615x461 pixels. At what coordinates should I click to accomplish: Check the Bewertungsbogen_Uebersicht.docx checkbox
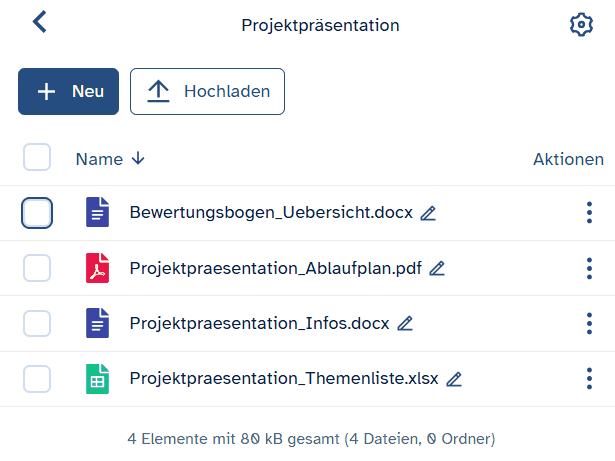37,213
